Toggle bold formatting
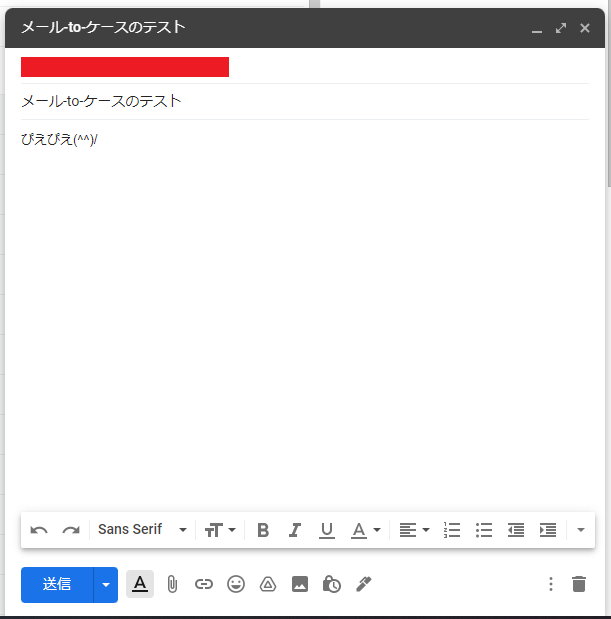This screenshot has height=619, width=611. 263,530
